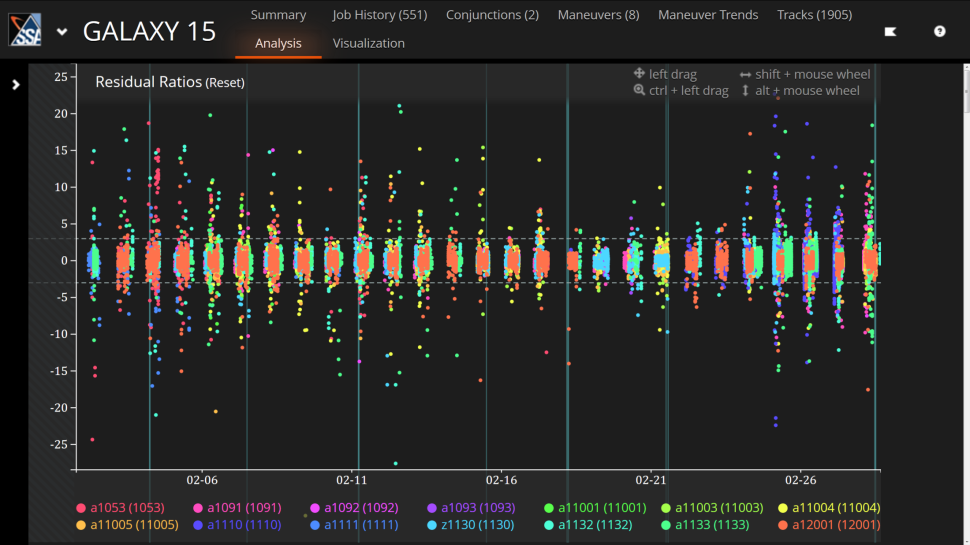Click the 02-06 date axis label
The width and height of the screenshot is (970, 545).
tap(202, 480)
